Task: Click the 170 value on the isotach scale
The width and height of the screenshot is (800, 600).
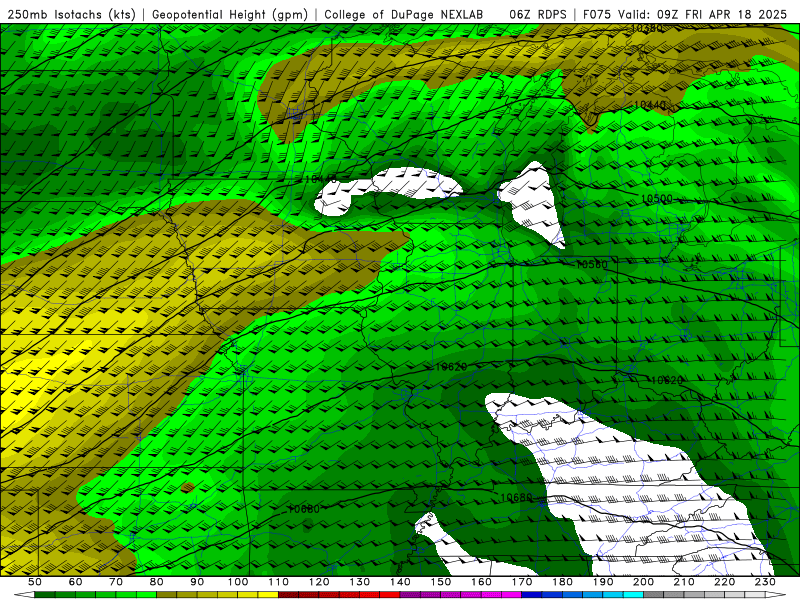Action: pos(522,582)
